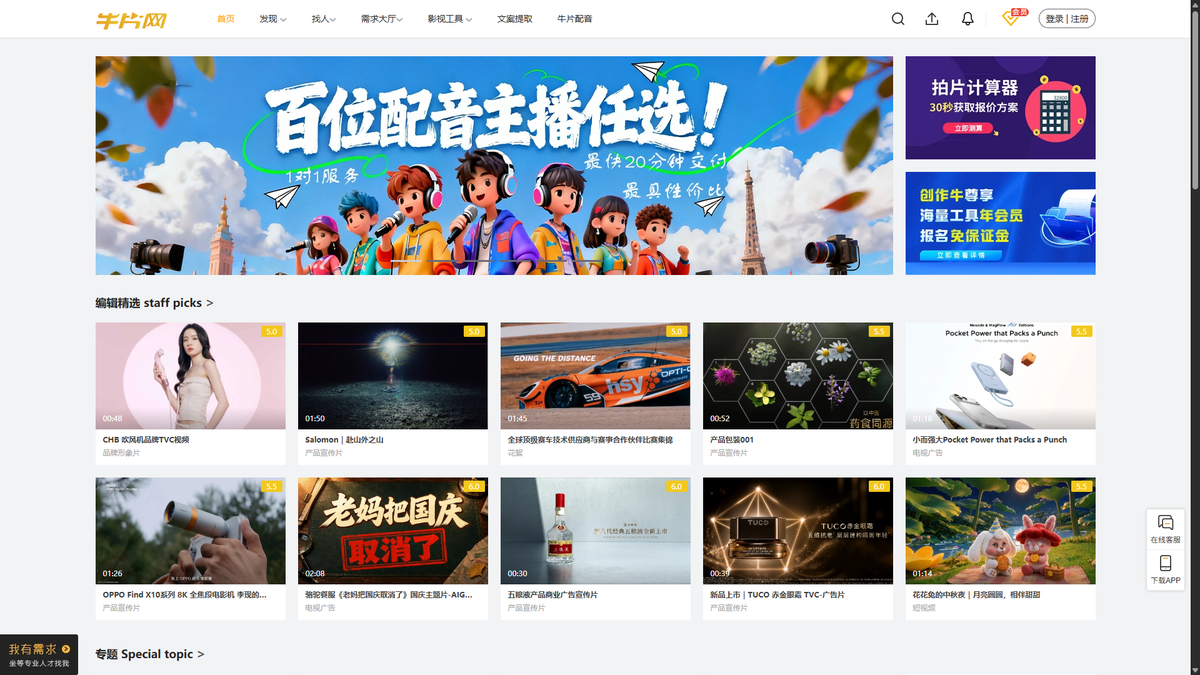
Task: Expand the 影视工具 dropdown menu
Action: pyautogui.click(x=450, y=19)
